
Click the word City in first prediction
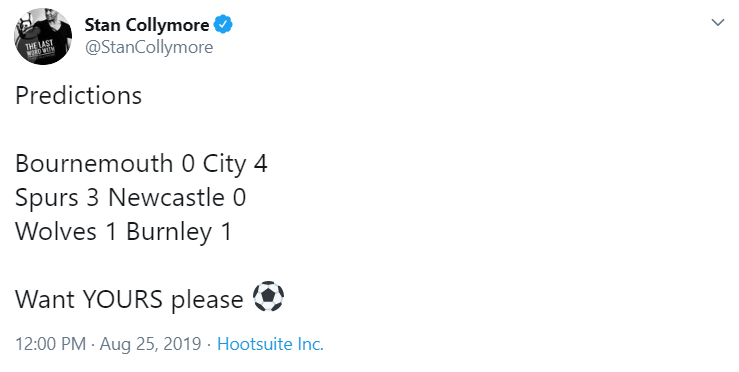tap(224, 165)
